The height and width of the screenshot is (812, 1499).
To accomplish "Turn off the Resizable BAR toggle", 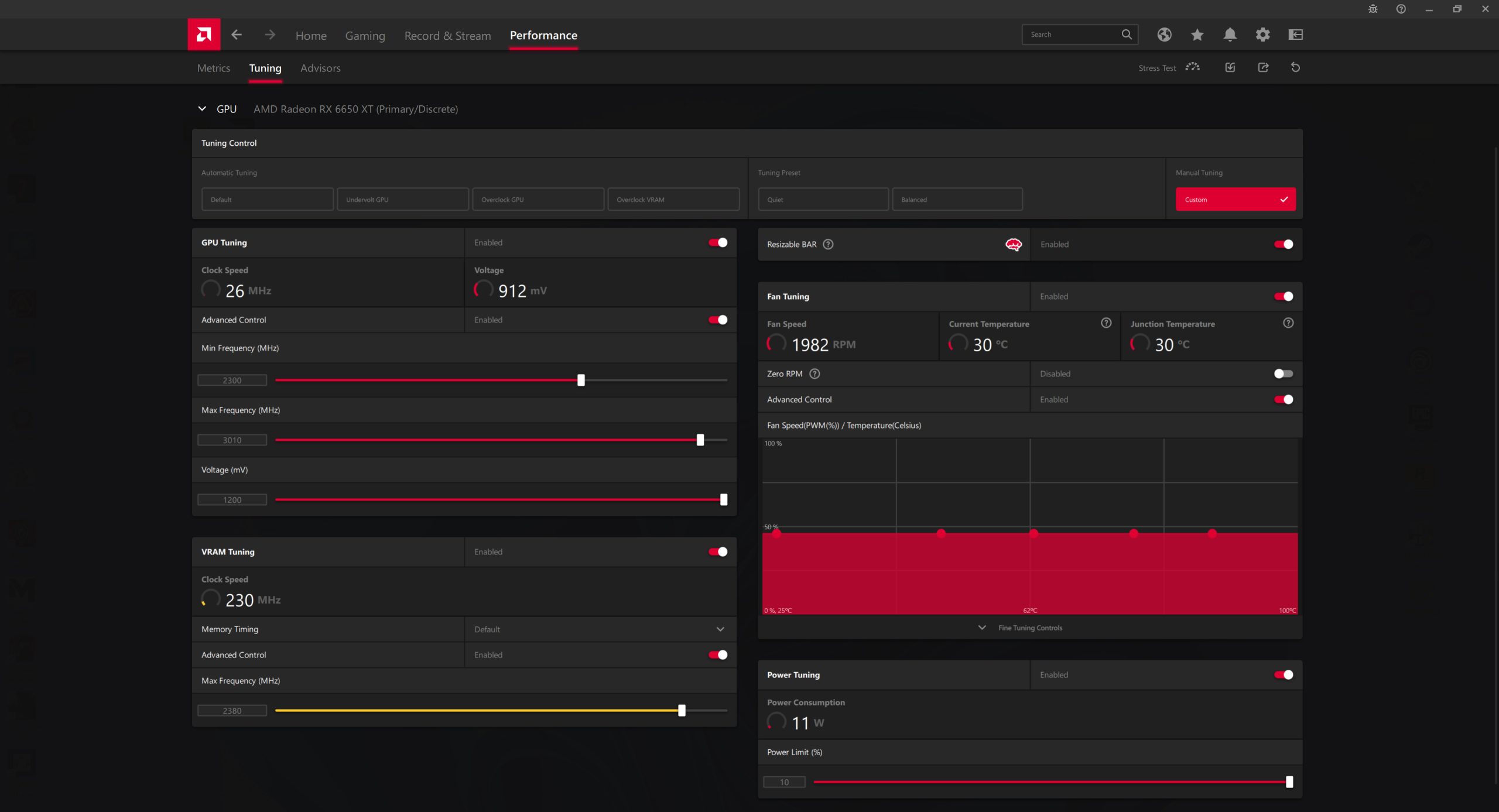I will tap(1283, 244).
